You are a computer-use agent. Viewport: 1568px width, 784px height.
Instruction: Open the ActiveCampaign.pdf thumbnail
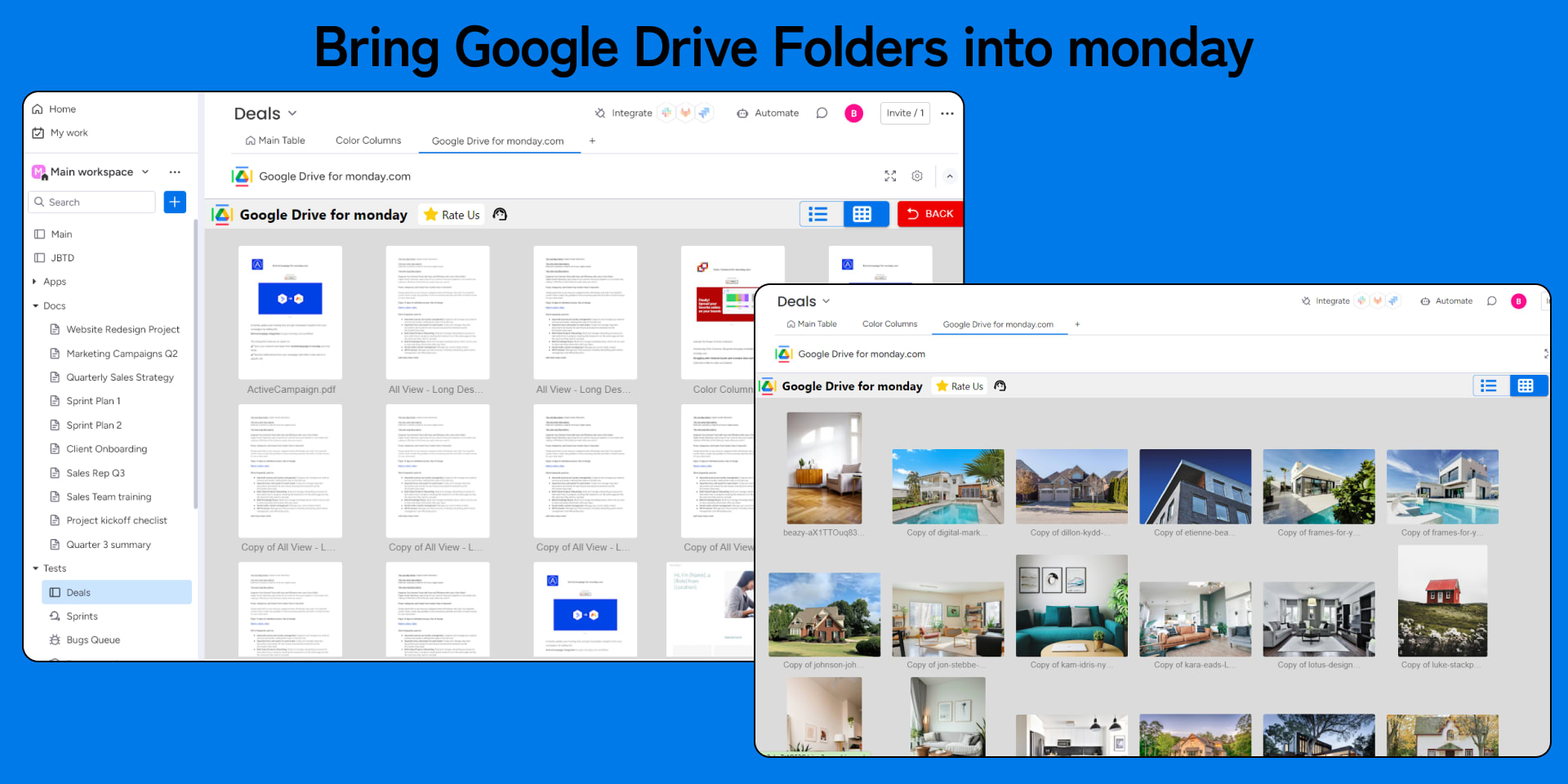290,312
